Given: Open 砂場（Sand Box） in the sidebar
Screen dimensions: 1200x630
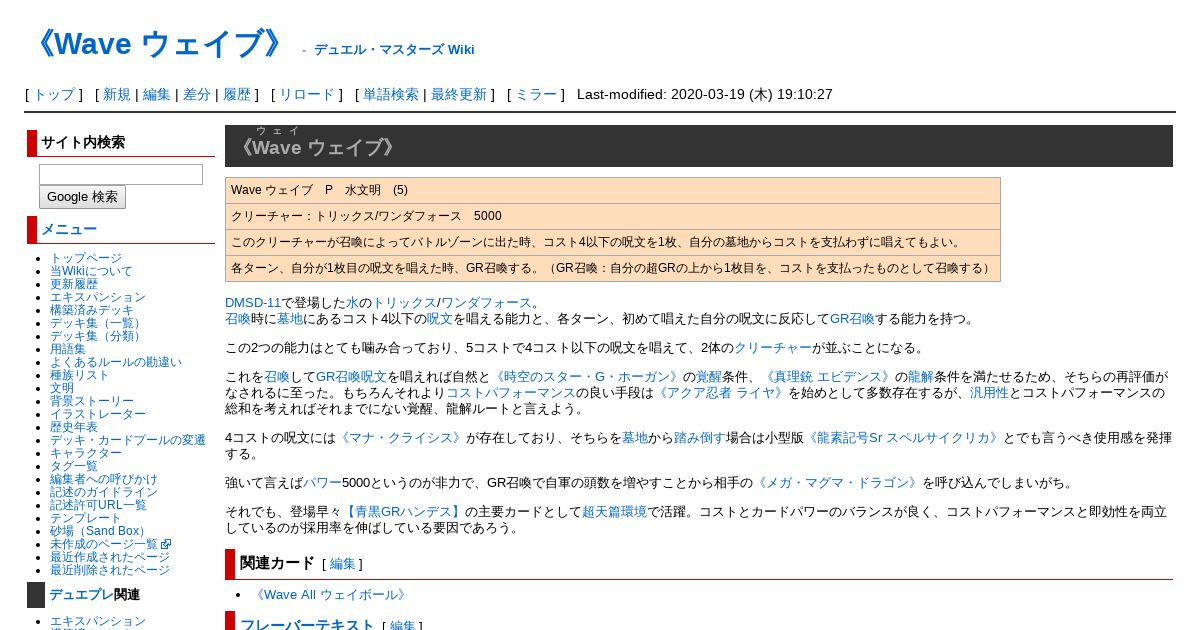Looking at the screenshot, I should coord(101,531).
